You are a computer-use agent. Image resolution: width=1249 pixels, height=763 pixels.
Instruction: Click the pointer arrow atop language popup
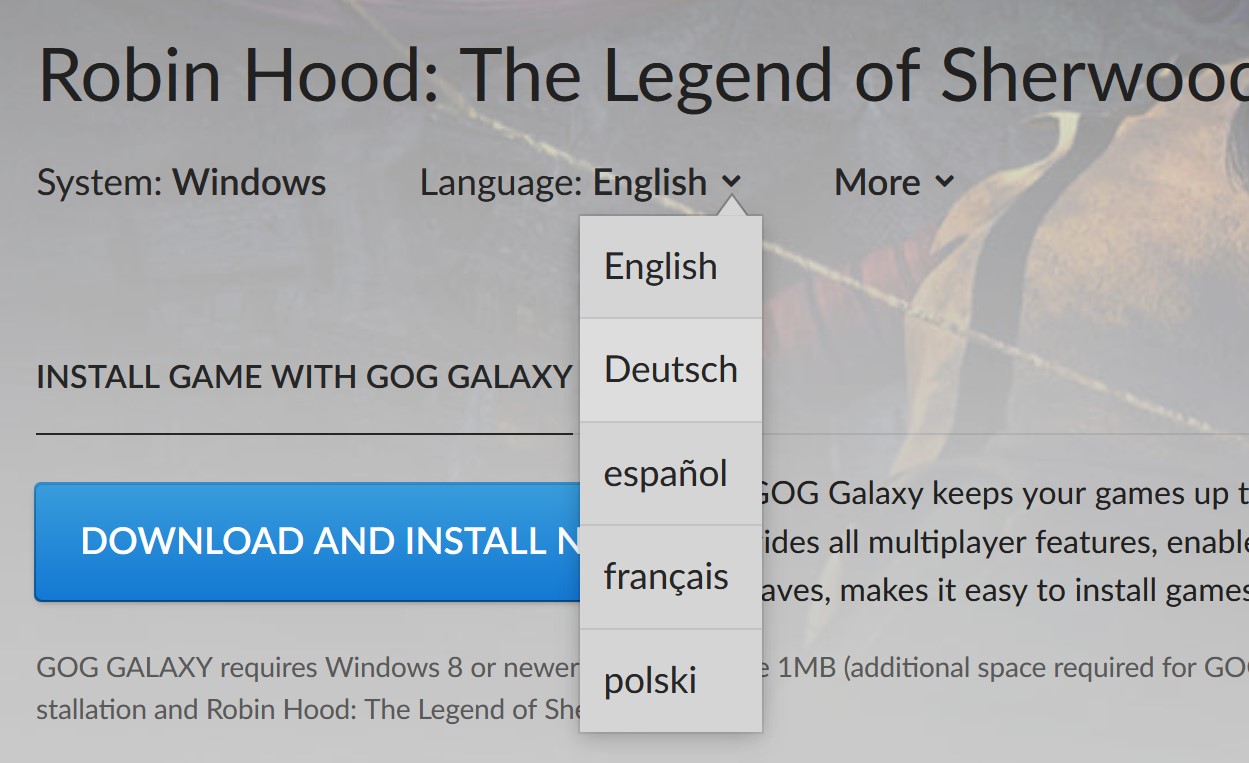pyautogui.click(x=732, y=206)
